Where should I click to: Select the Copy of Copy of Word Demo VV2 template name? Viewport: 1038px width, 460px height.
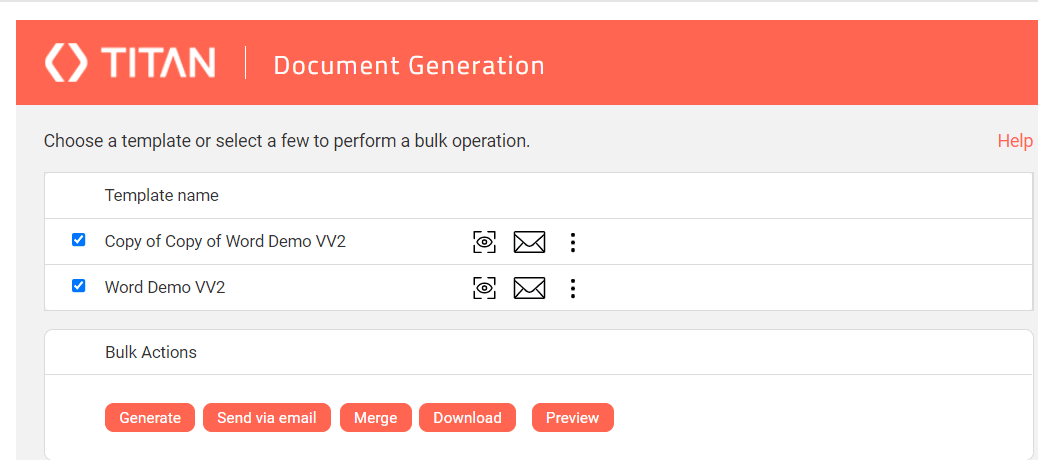[225, 241]
